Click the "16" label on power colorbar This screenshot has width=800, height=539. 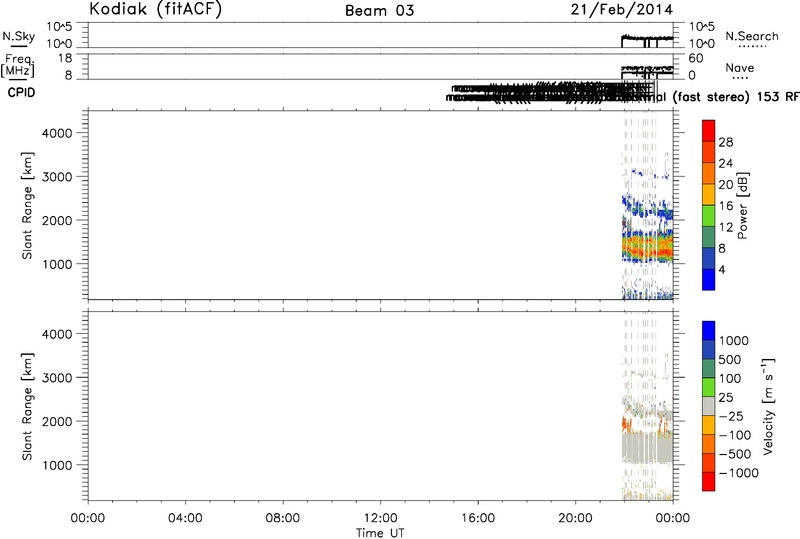click(x=726, y=206)
